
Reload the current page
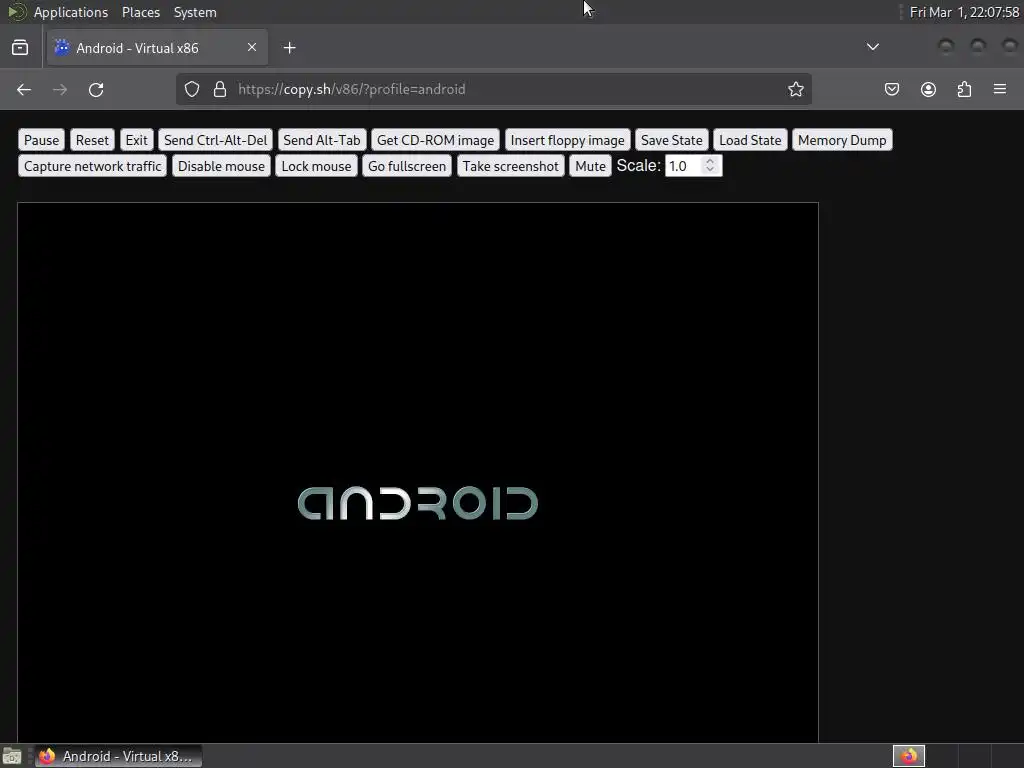tap(96, 89)
